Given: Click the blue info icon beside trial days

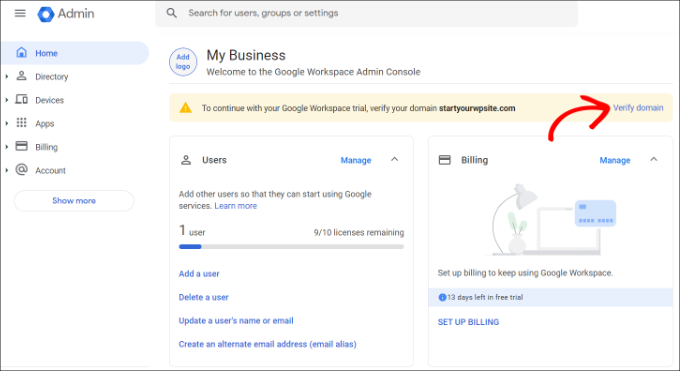Looking at the screenshot, I should click(x=442, y=297).
